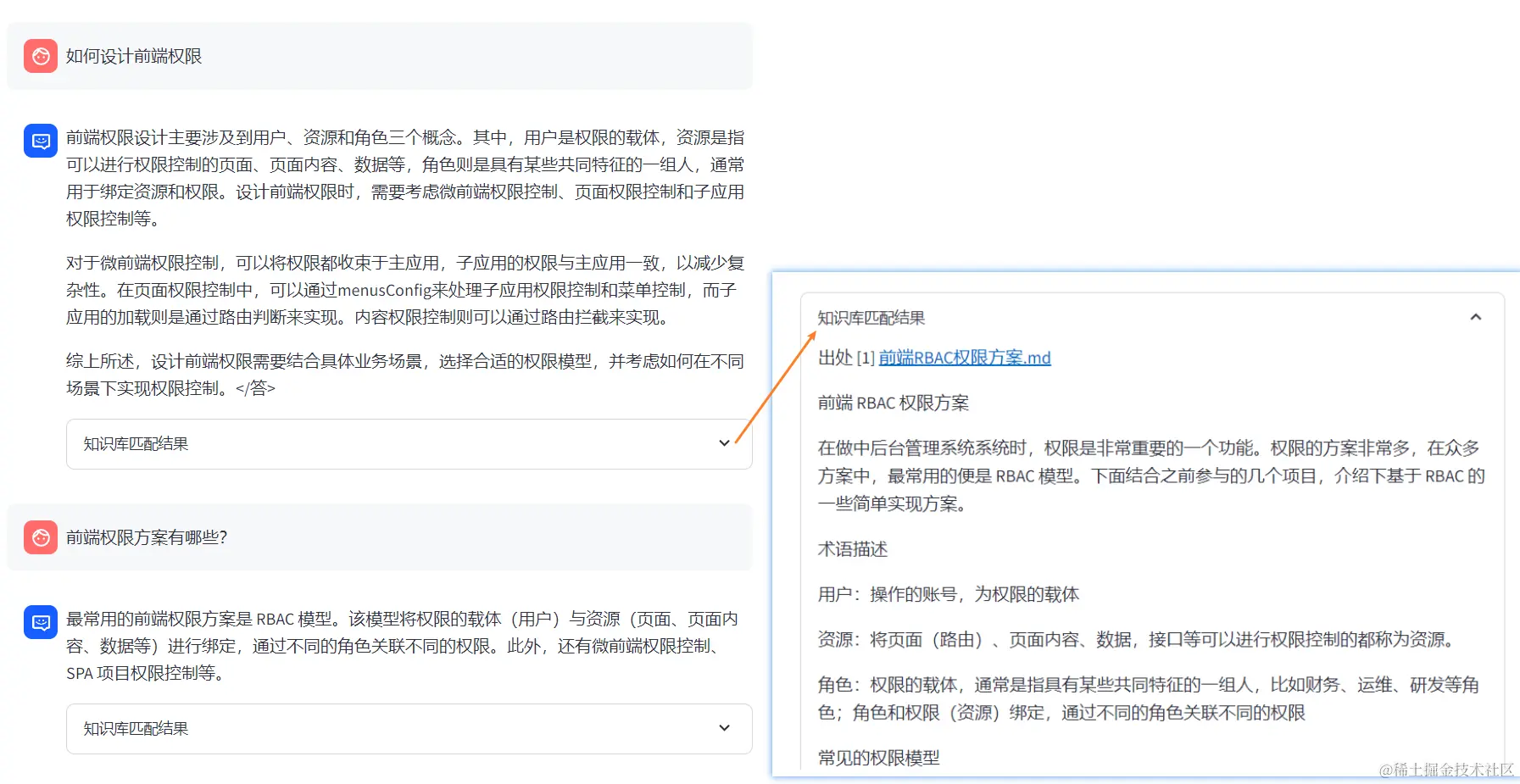
Task: Click the line starting 资源：将页面（路由）
Action: [x=1139, y=639]
